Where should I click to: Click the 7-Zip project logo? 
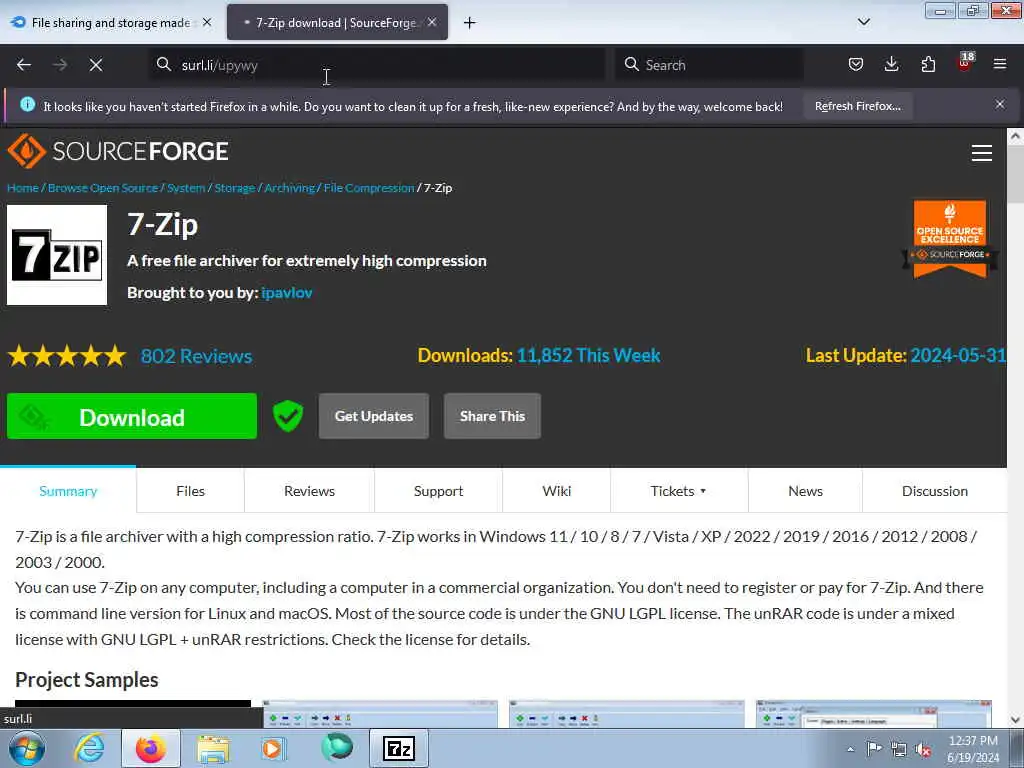tap(57, 255)
